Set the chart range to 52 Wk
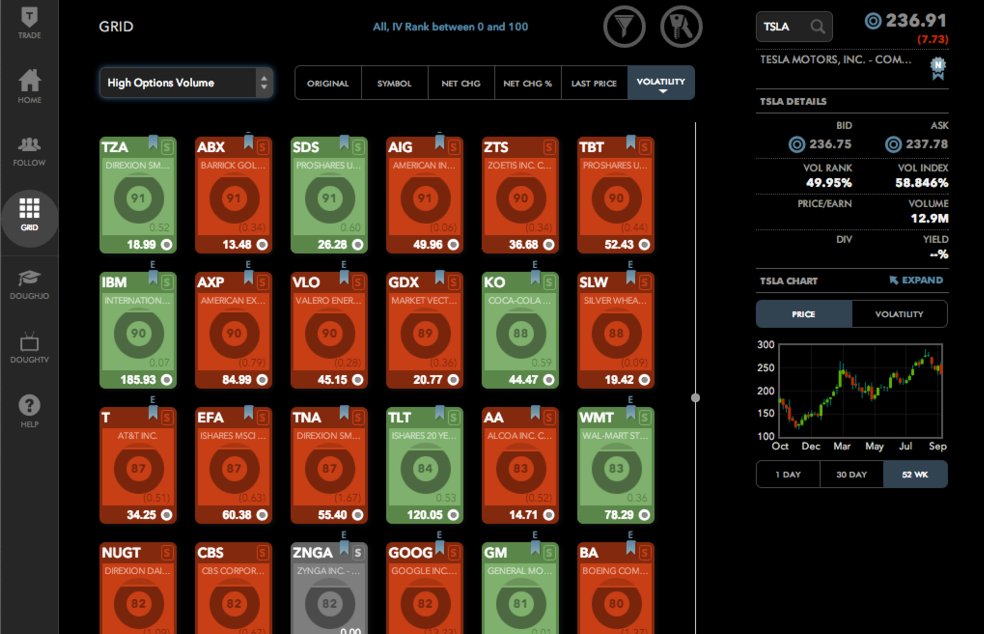The width and height of the screenshot is (984, 634). 915,475
